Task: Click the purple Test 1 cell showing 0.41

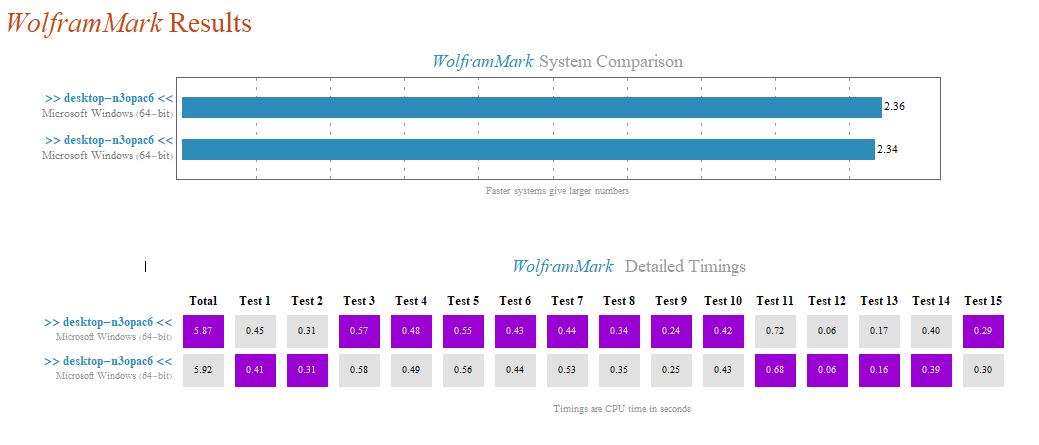Action: 255,370
